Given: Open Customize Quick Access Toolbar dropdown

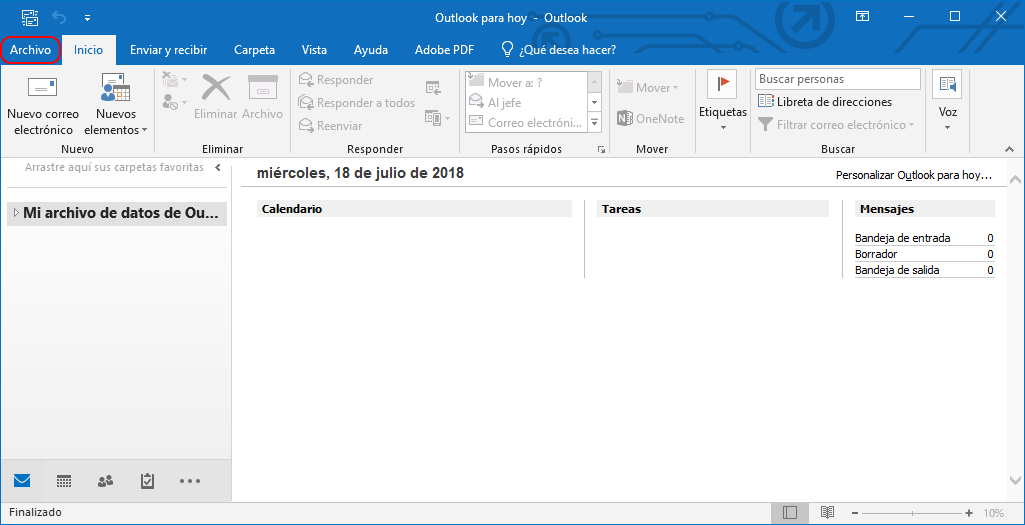Looking at the screenshot, I should (x=88, y=18).
